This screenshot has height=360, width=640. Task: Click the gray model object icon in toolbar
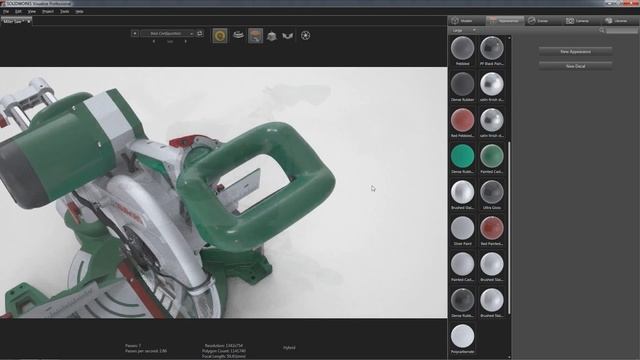click(272, 36)
